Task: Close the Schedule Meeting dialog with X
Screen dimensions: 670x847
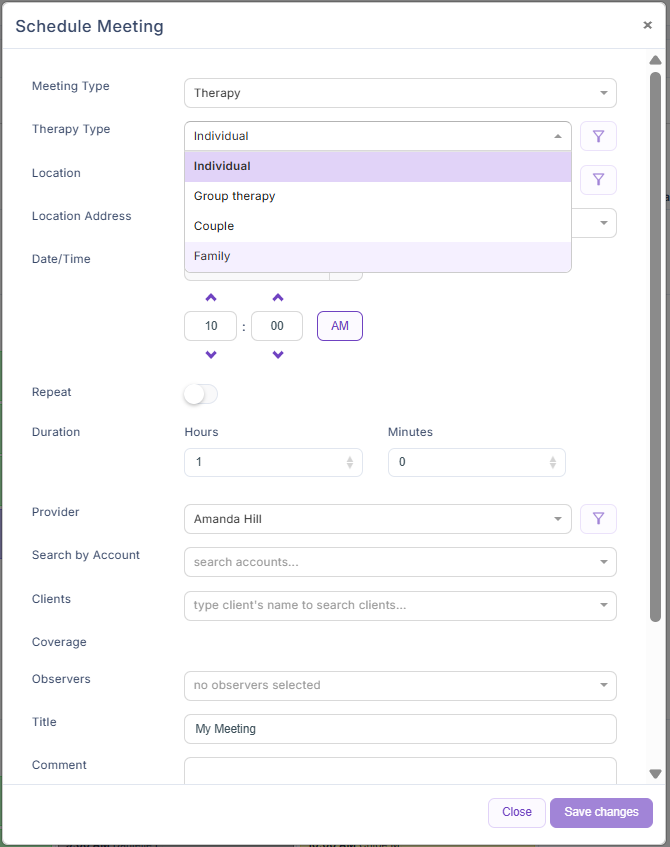Action: pyautogui.click(x=647, y=26)
